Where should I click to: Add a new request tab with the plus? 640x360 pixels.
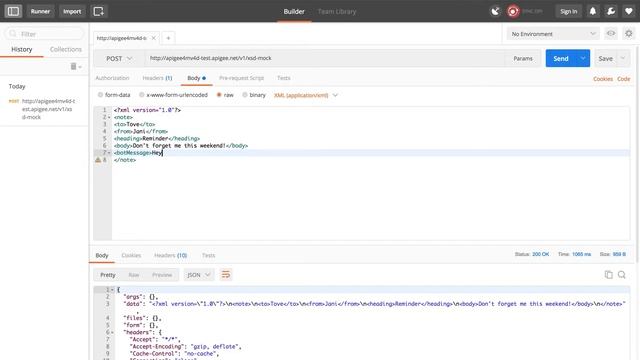(168, 38)
